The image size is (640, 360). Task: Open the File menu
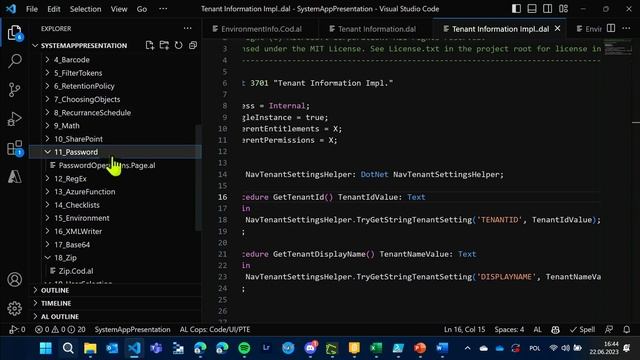(x=31, y=9)
